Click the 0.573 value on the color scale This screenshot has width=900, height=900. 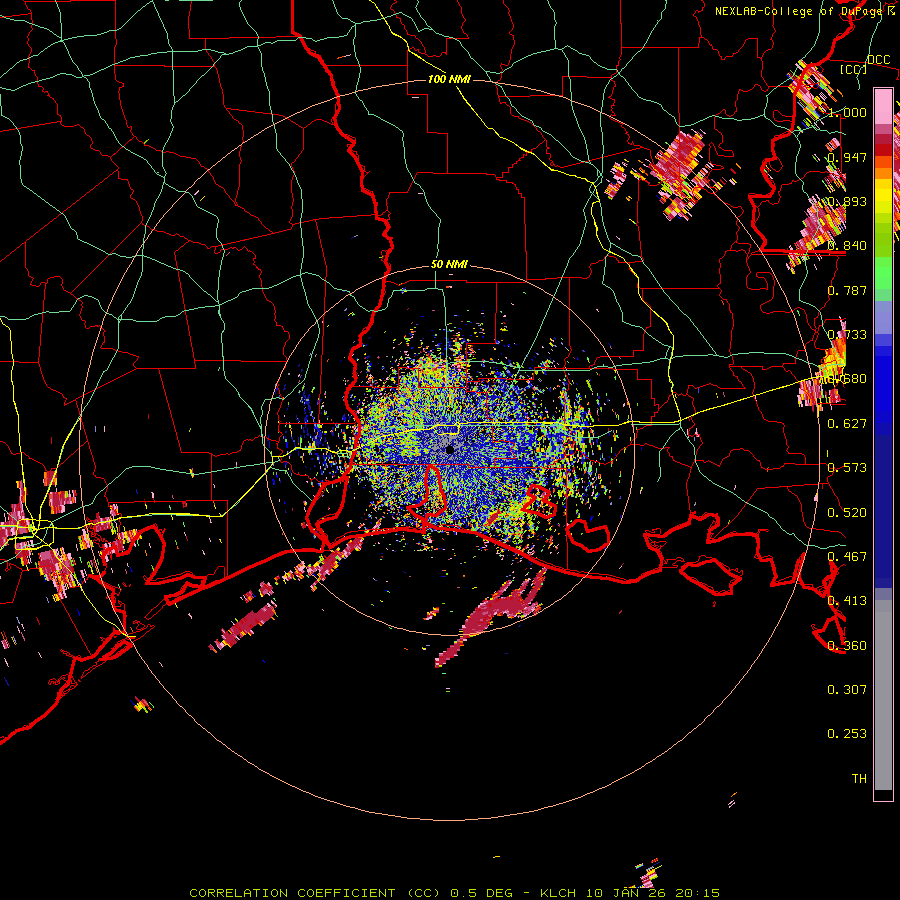847,468
